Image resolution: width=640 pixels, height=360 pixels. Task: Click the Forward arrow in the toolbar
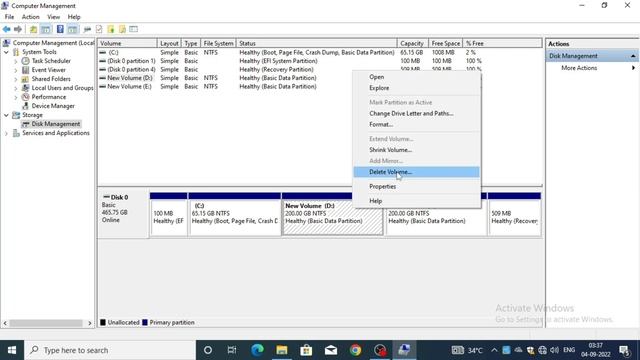(x=18, y=29)
